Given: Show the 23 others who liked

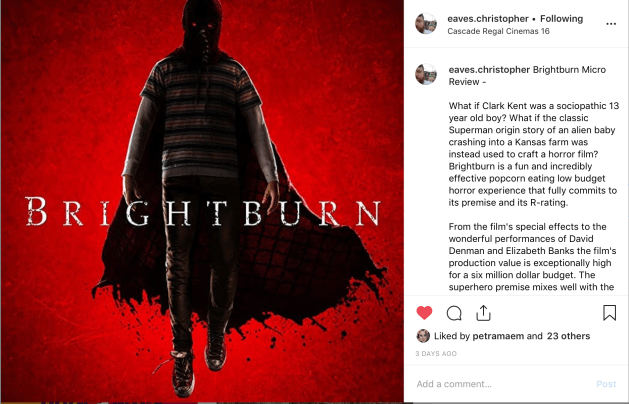Looking at the screenshot, I should pos(568,336).
